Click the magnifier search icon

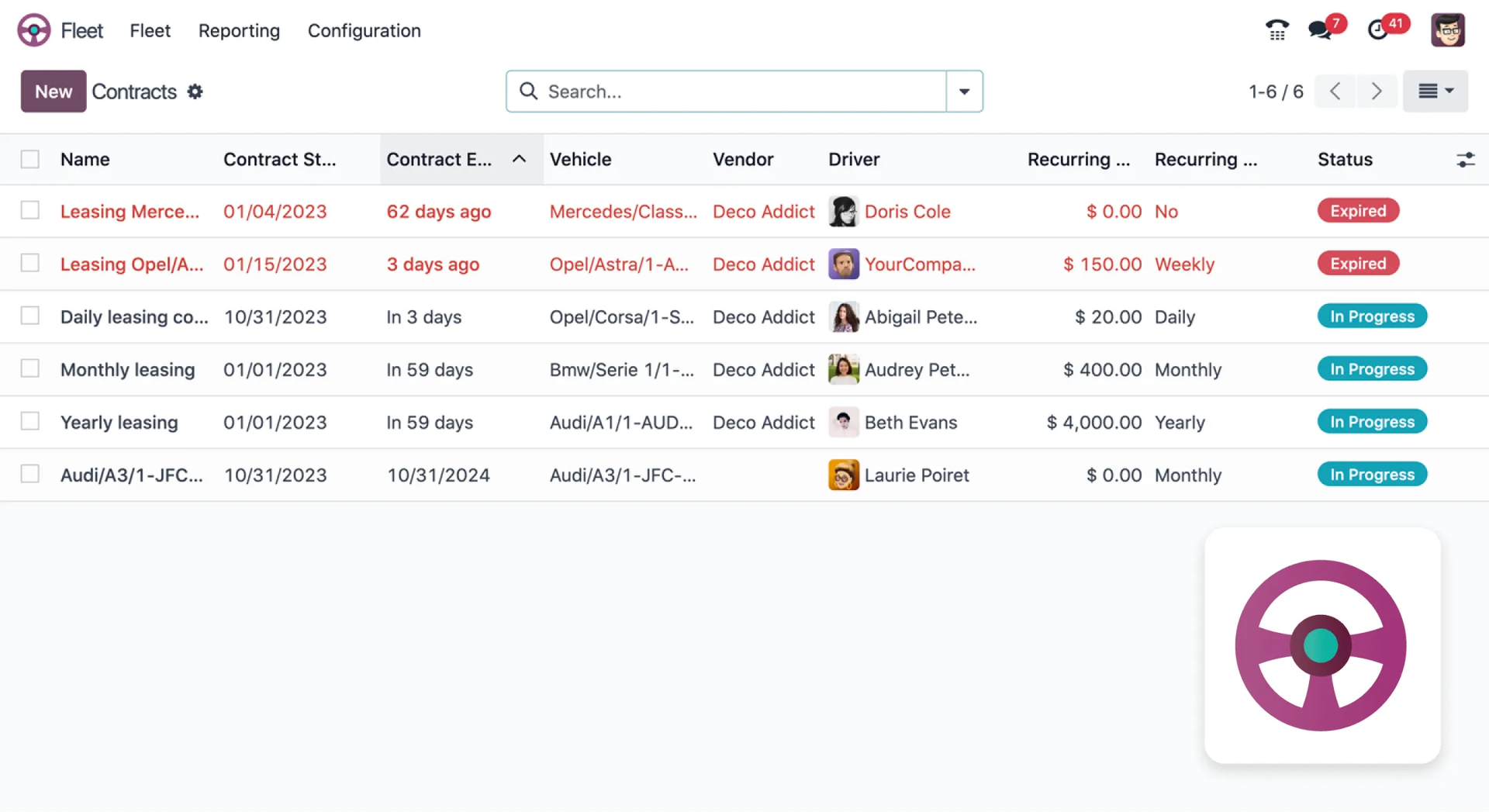(x=528, y=92)
